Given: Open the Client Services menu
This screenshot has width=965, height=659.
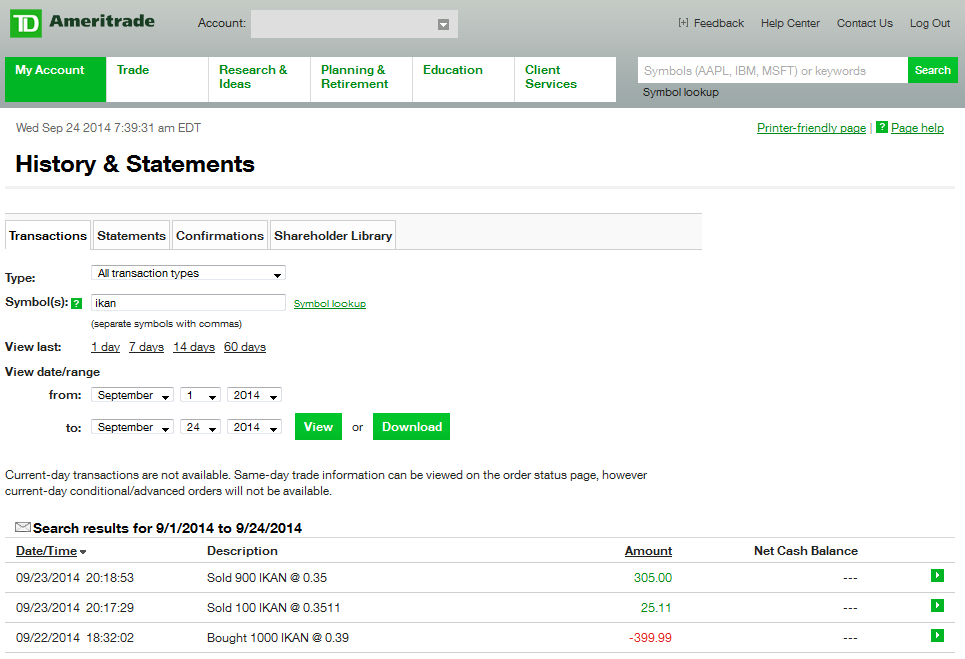Looking at the screenshot, I should coord(565,79).
